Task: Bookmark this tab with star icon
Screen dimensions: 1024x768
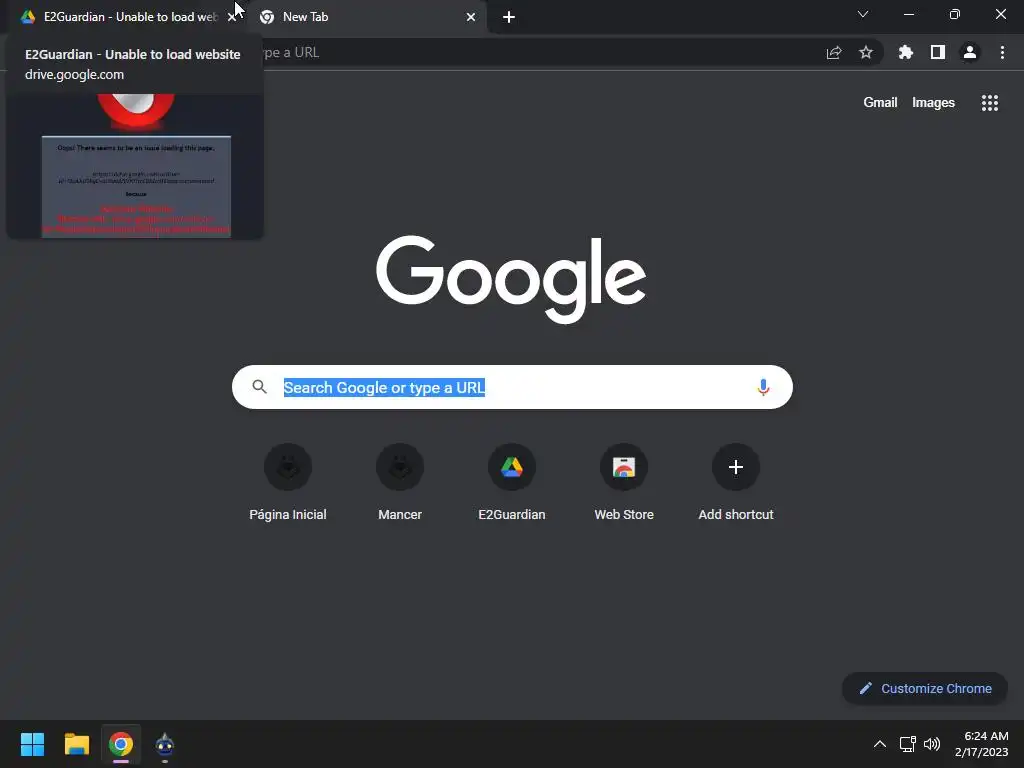Action: tap(866, 53)
